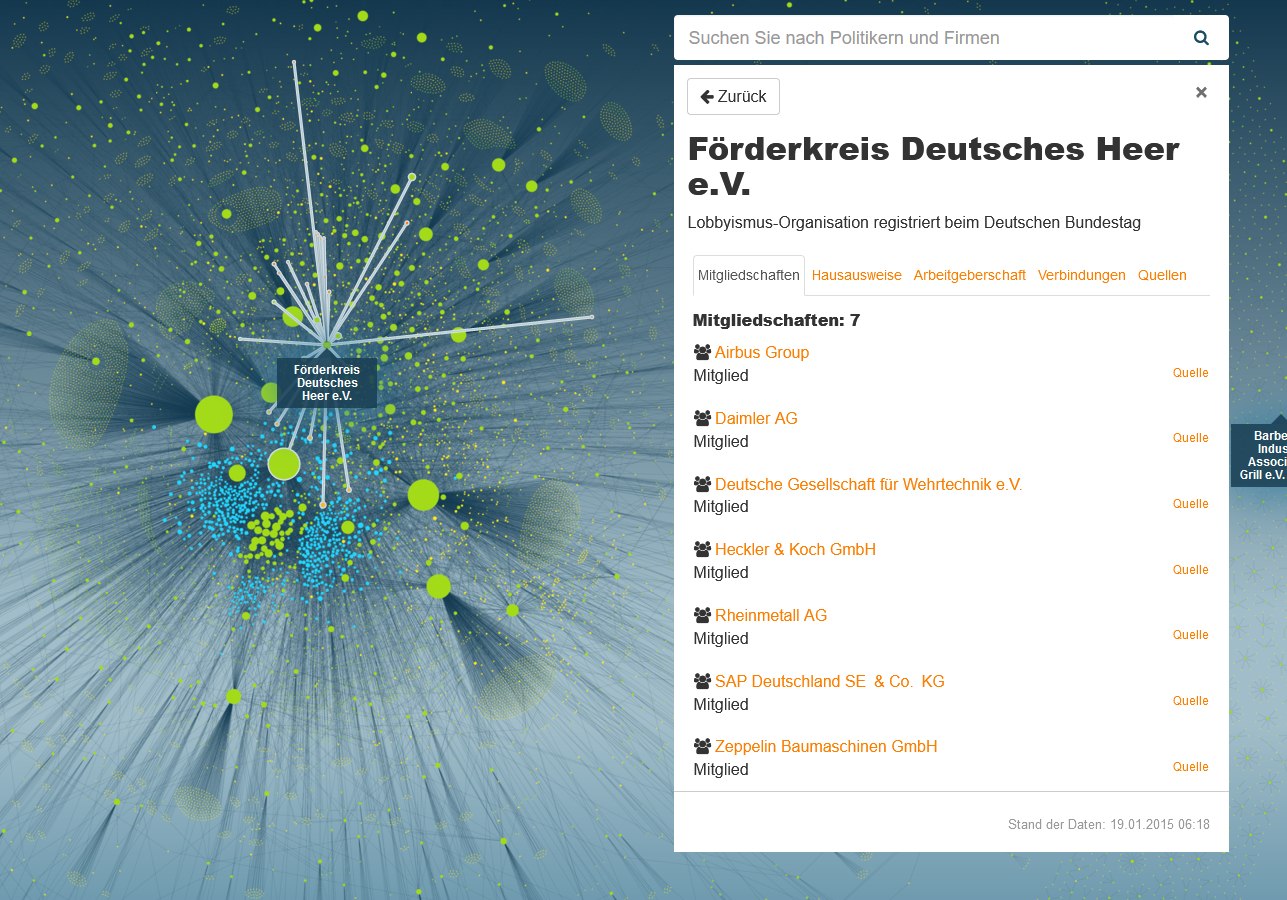
Task: Open the Quelle source for Daimler AG
Action: (1191, 438)
